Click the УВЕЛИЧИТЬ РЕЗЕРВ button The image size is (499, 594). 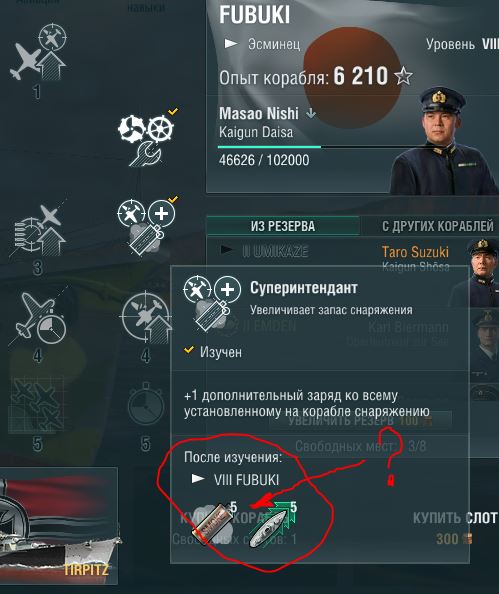pyautogui.click(x=360, y=420)
